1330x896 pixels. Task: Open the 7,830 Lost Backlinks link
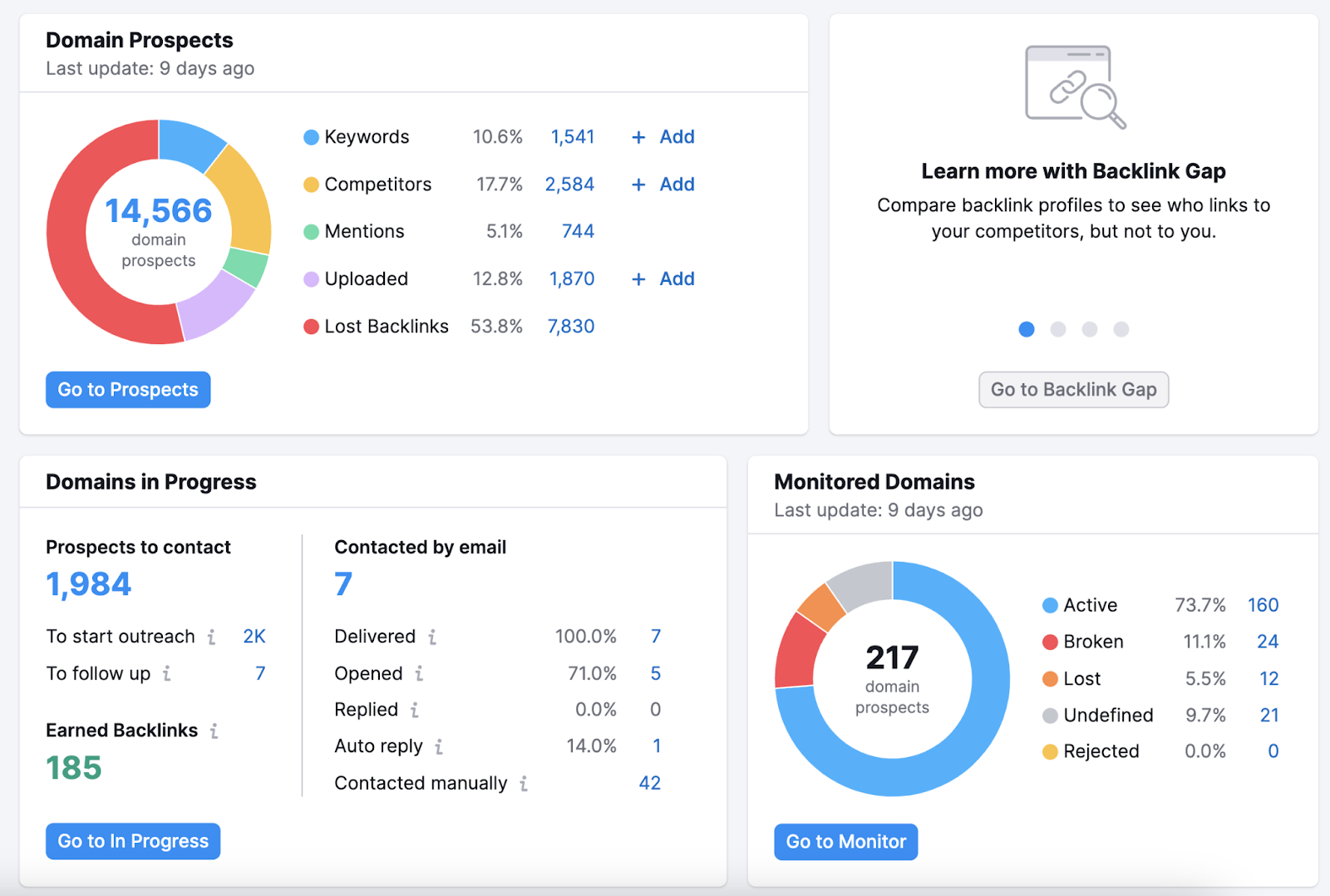tap(570, 326)
